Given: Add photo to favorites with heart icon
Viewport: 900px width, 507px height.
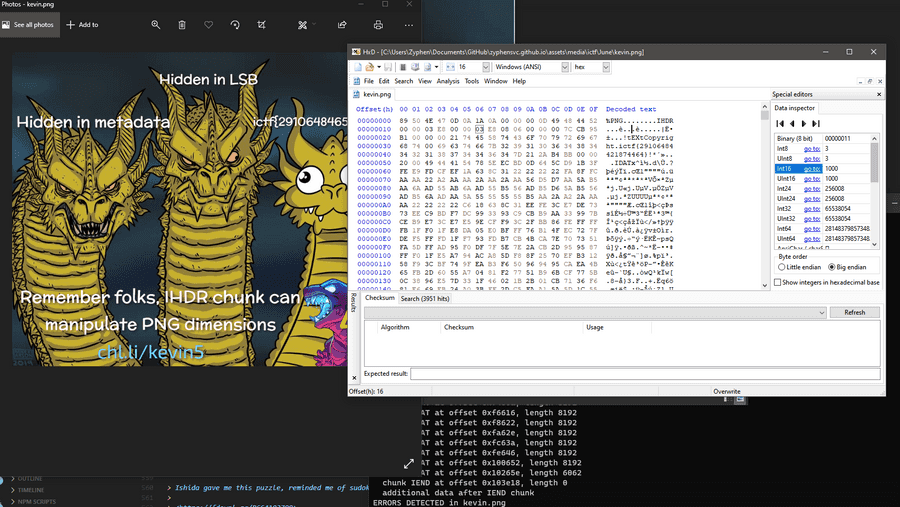Looking at the screenshot, I should (208, 25).
